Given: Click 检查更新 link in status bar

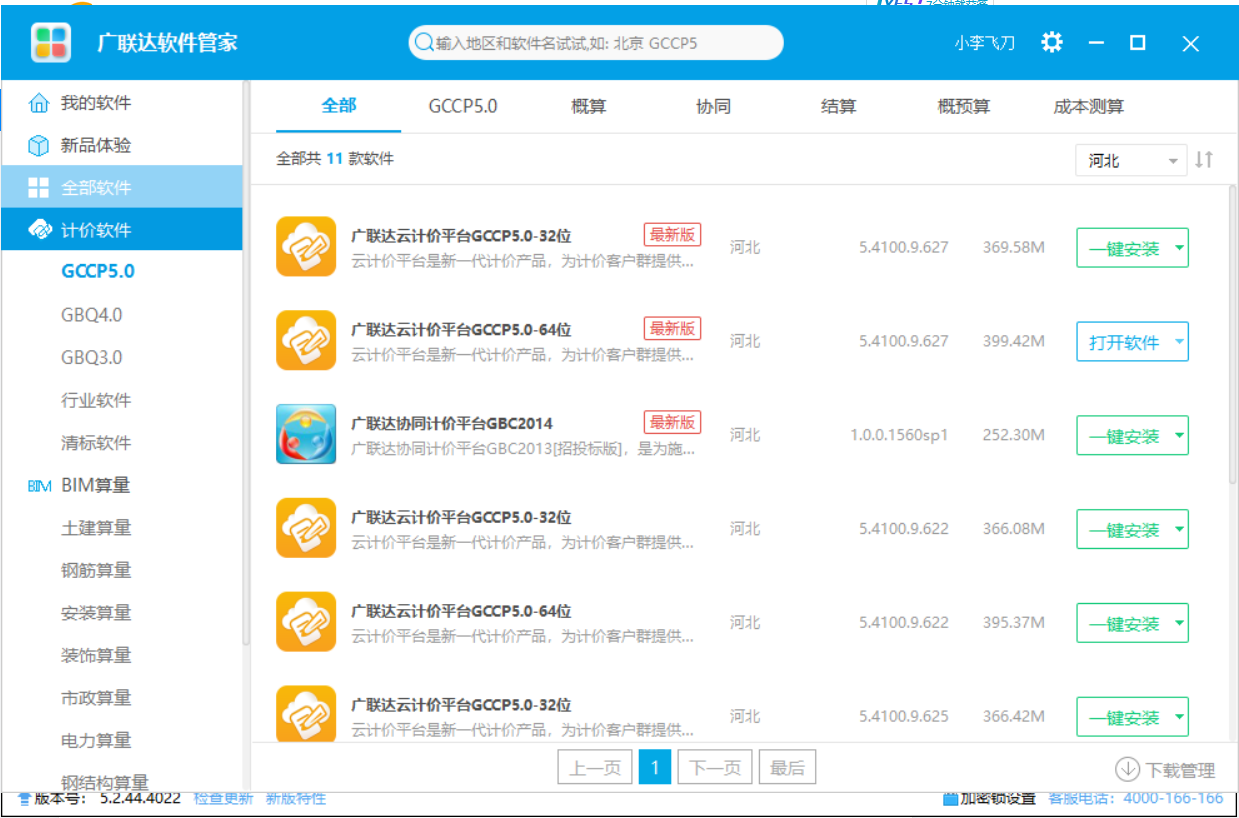Looking at the screenshot, I should pos(223,798).
